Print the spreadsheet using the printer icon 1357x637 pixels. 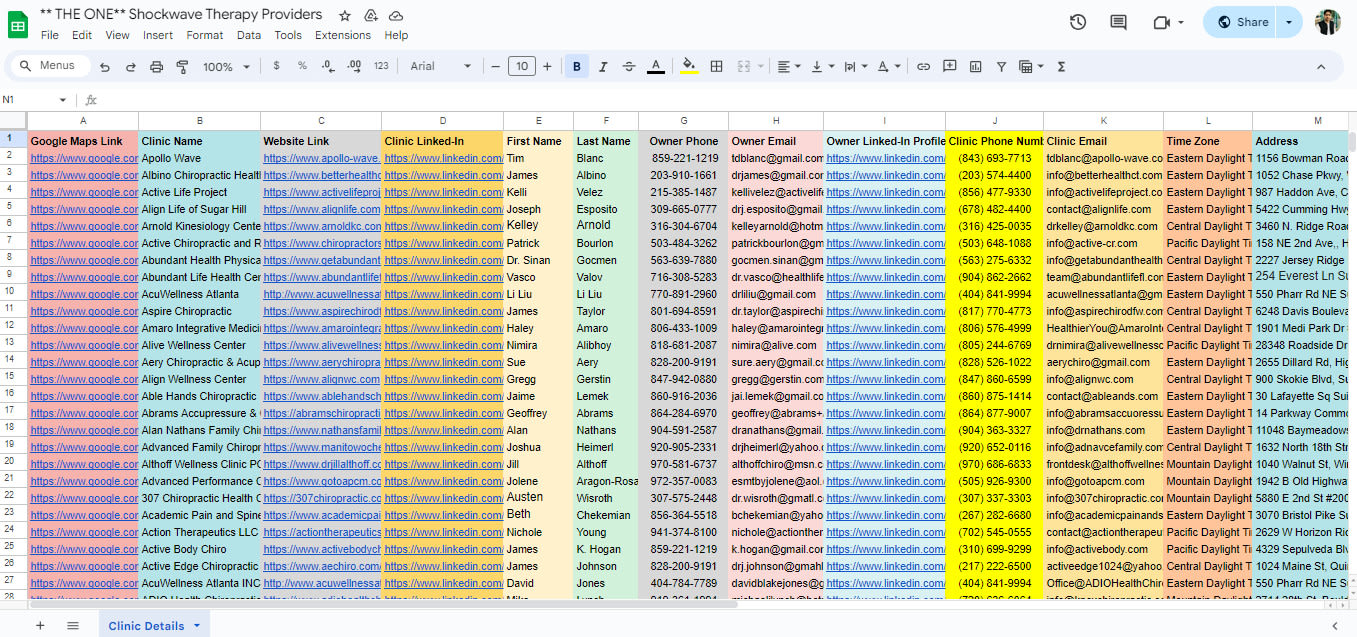156,67
